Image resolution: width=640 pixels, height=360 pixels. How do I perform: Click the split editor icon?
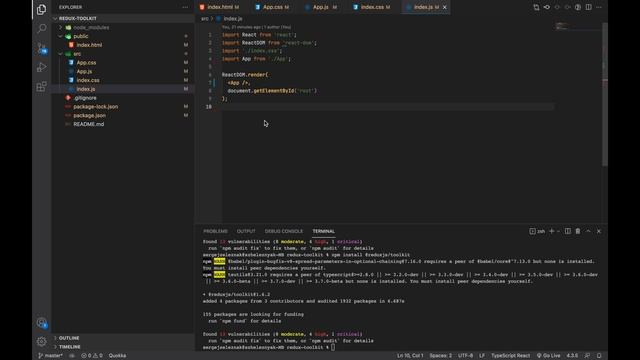point(589,7)
